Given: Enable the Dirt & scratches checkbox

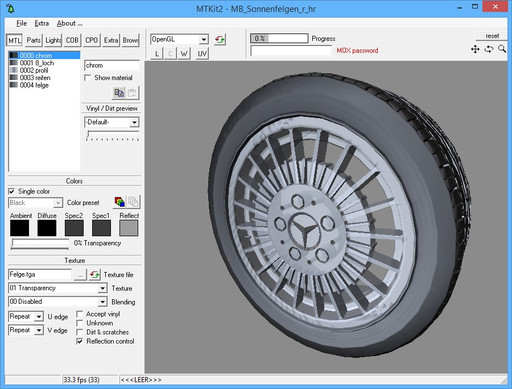Looking at the screenshot, I should click(80, 332).
